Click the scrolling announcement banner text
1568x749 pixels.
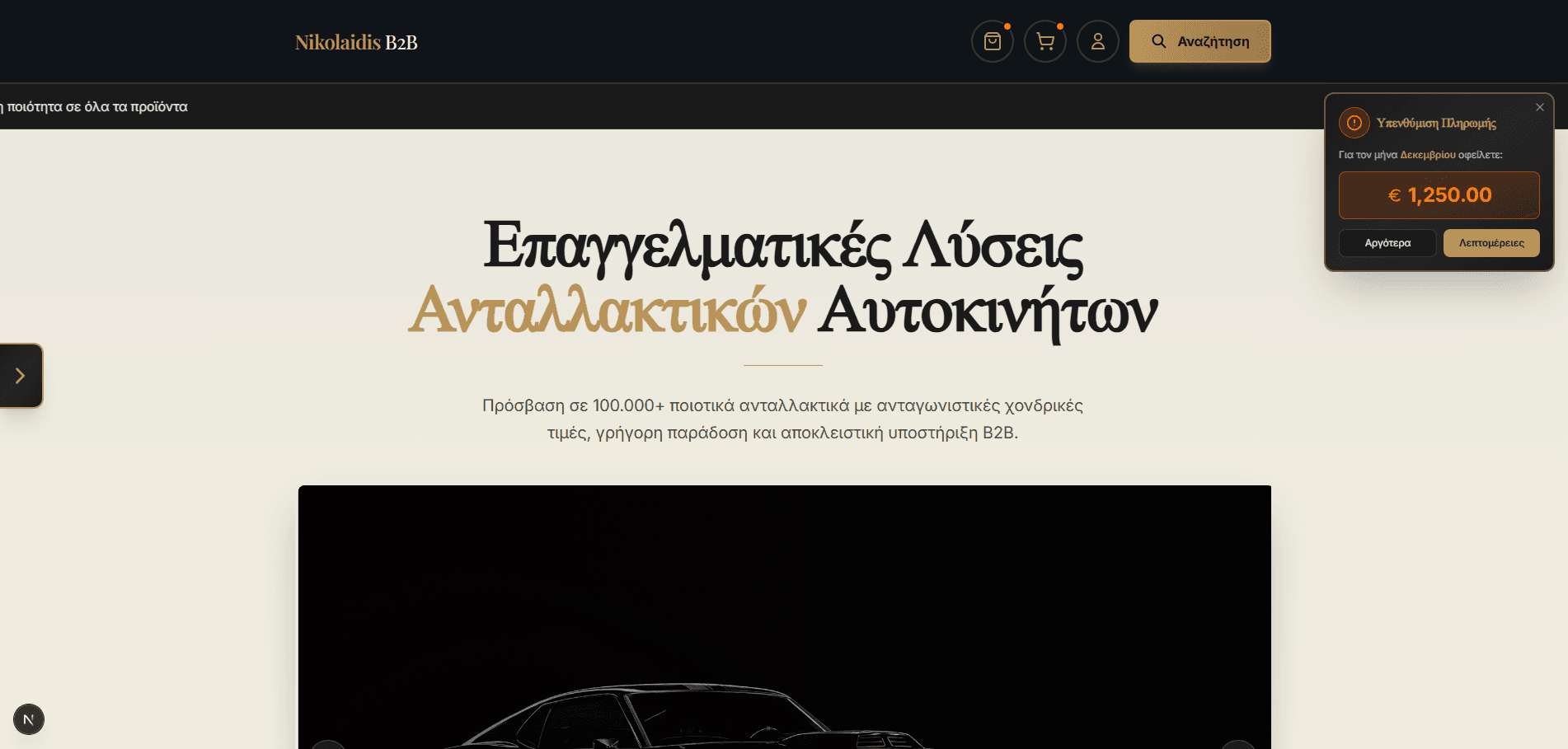click(95, 106)
